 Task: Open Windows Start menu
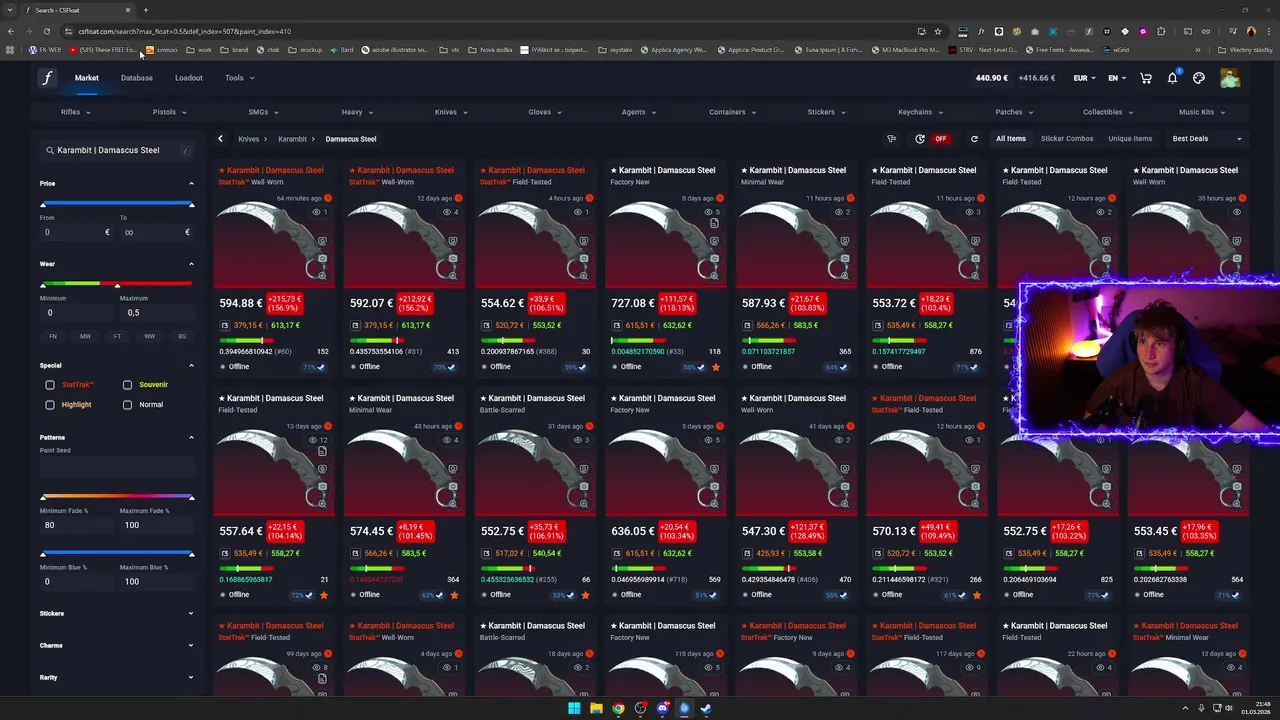(574, 709)
